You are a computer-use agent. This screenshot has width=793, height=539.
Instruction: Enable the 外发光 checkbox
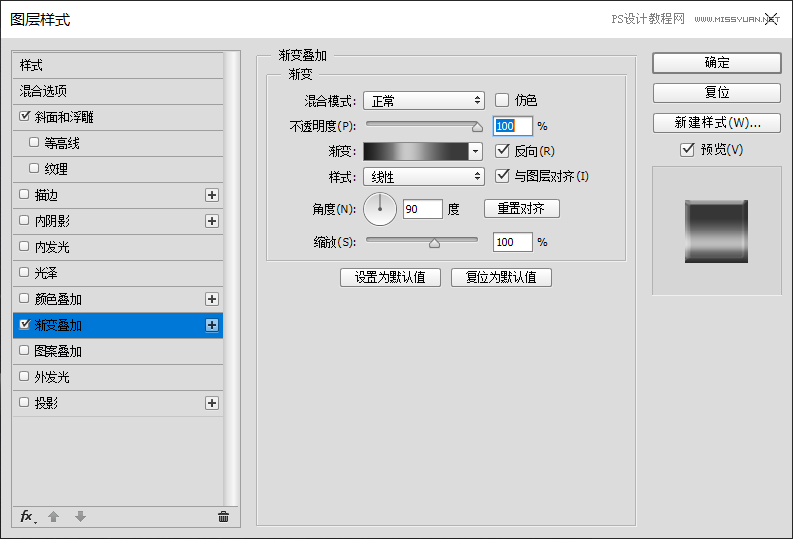coord(24,376)
